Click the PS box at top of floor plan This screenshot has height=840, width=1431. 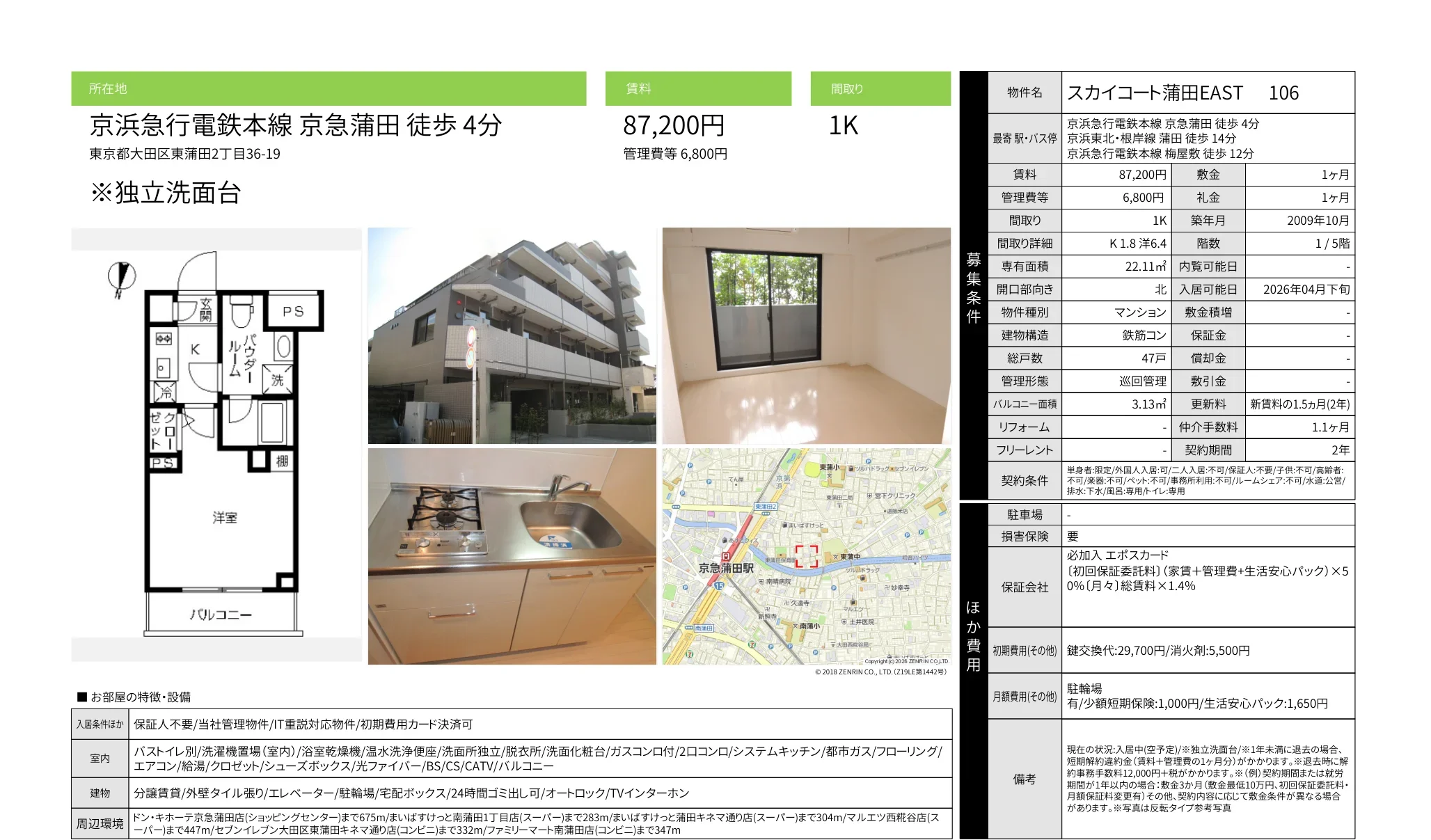293,311
